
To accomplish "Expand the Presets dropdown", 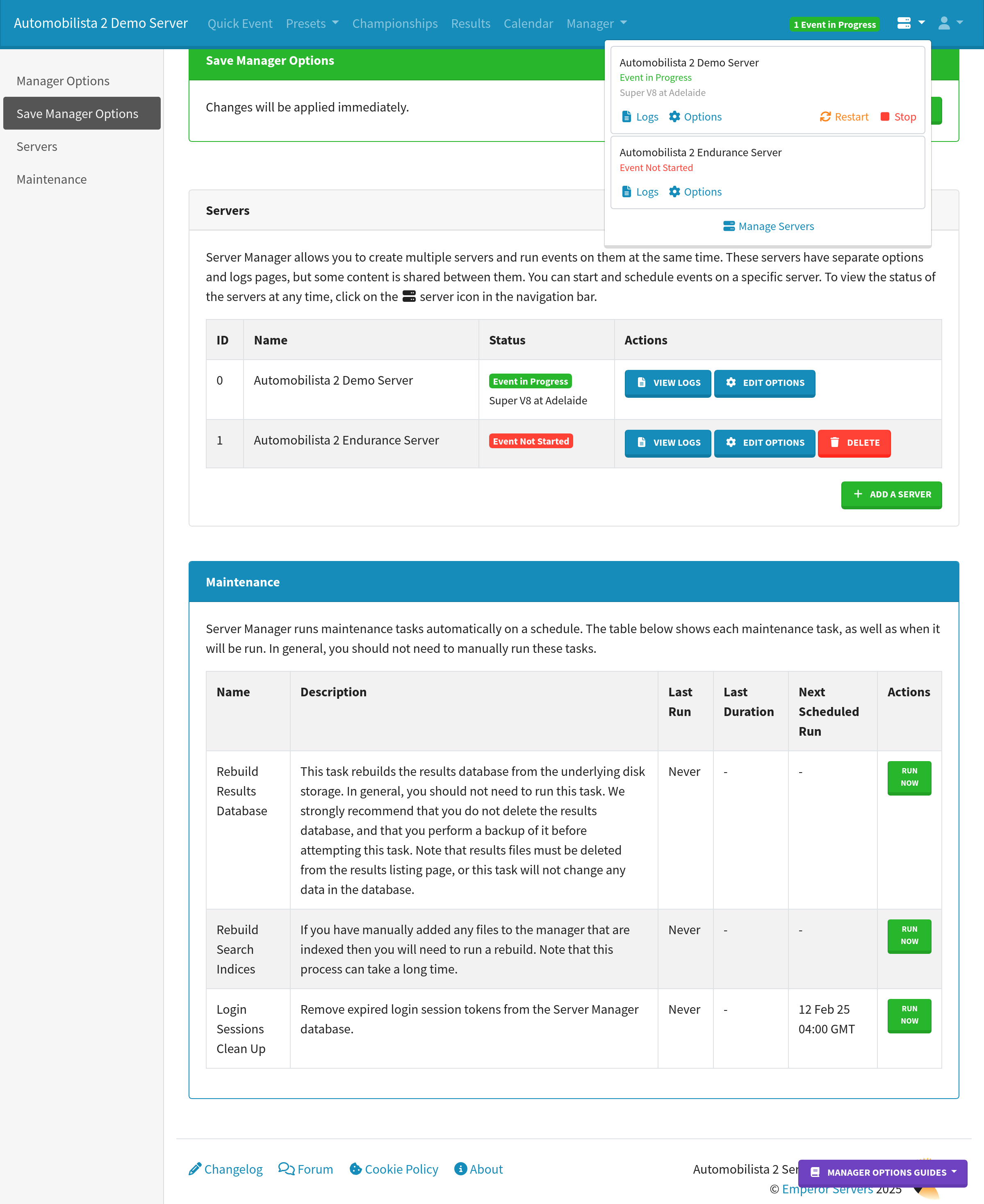I will (312, 23).
